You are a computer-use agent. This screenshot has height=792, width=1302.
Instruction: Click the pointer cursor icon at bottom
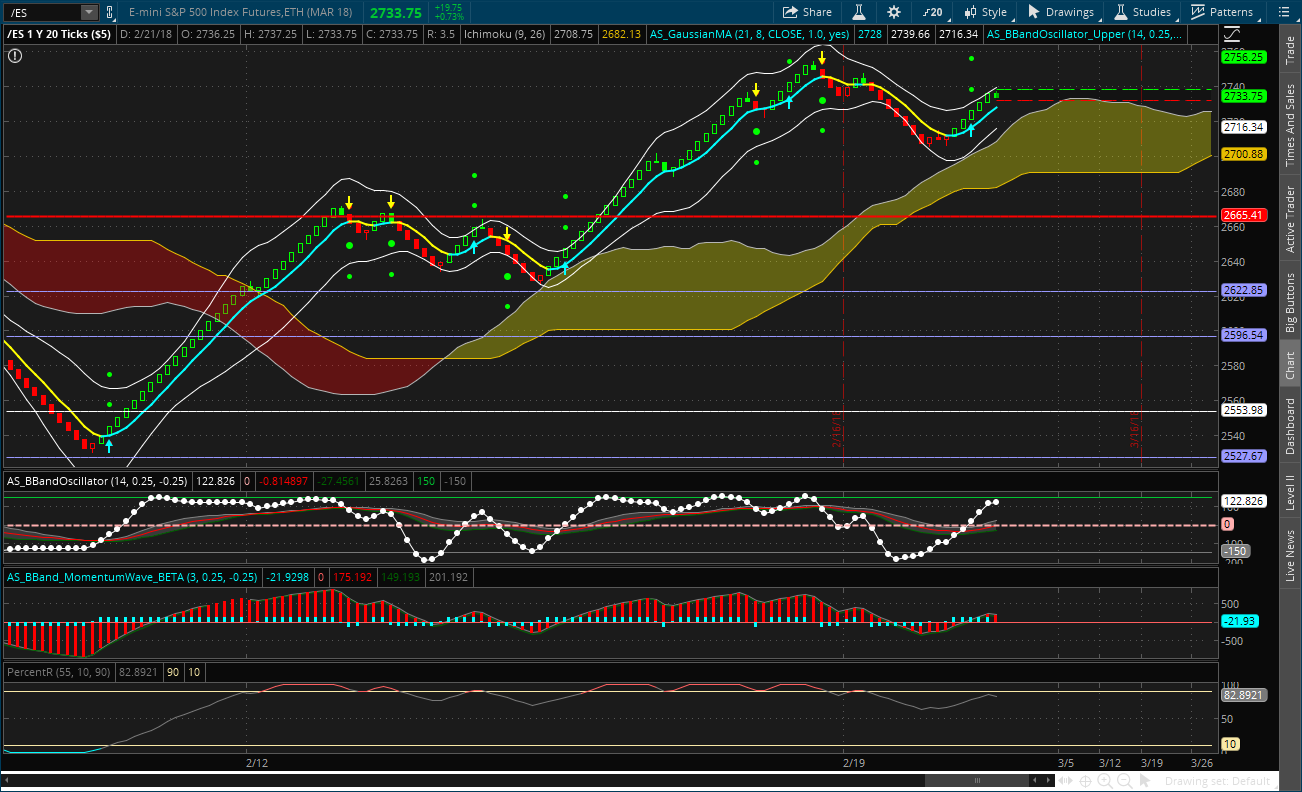coord(1144,780)
